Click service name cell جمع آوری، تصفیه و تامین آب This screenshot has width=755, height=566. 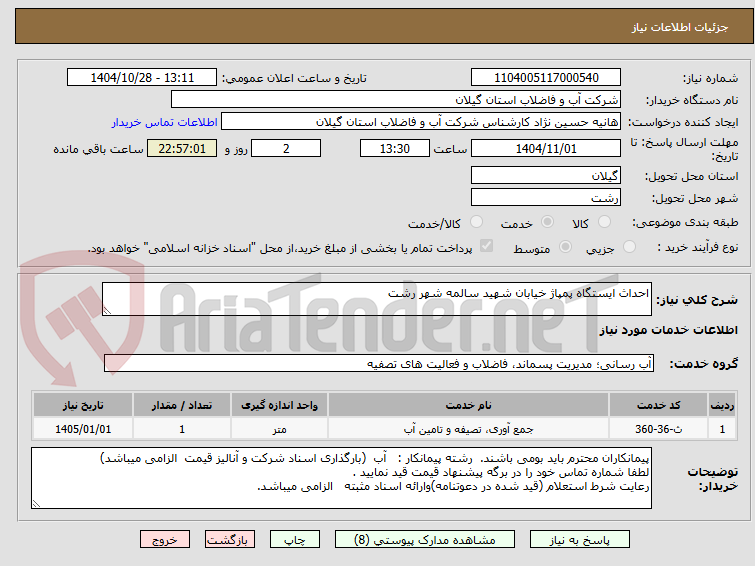469,429
